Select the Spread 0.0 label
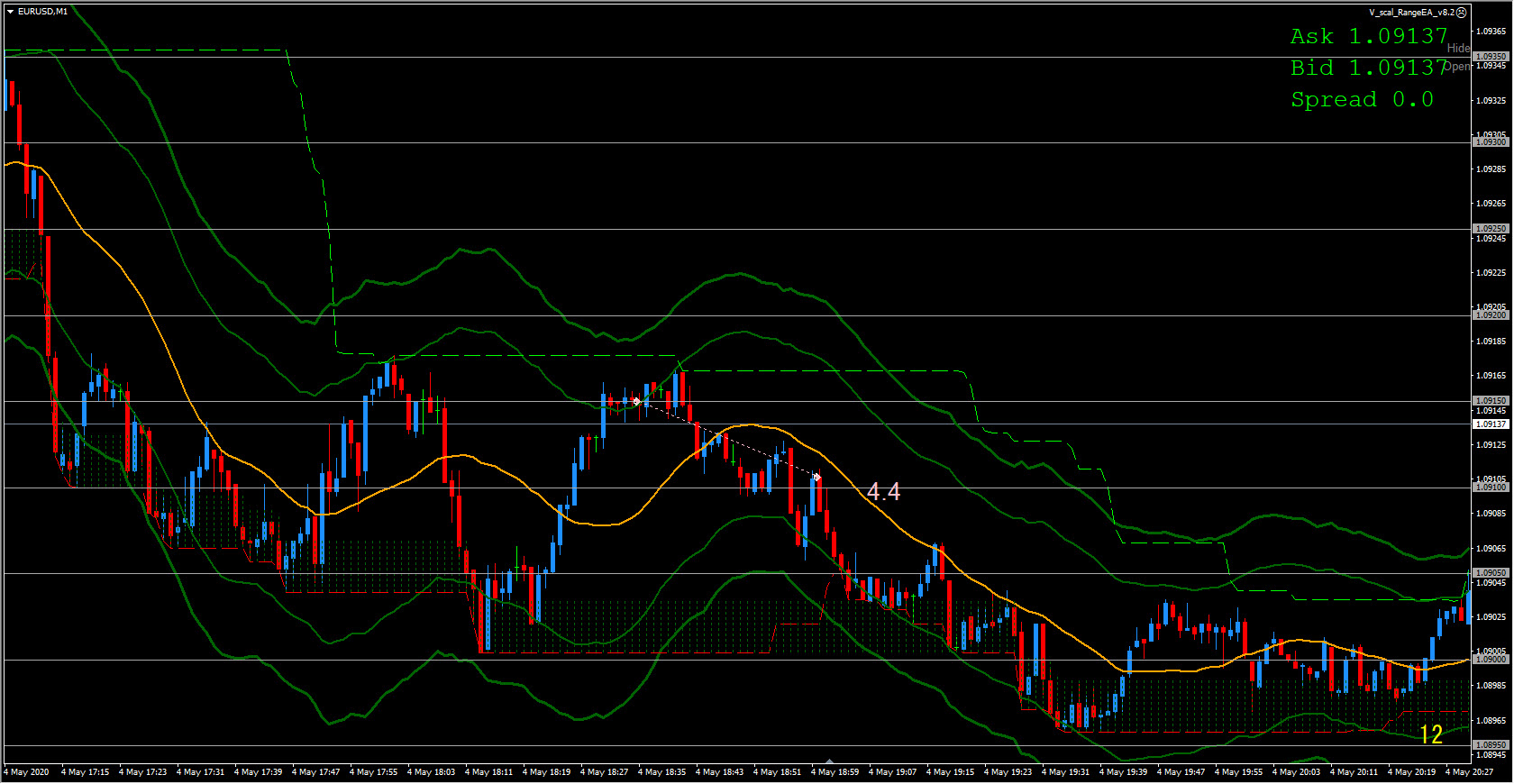 tap(1362, 99)
